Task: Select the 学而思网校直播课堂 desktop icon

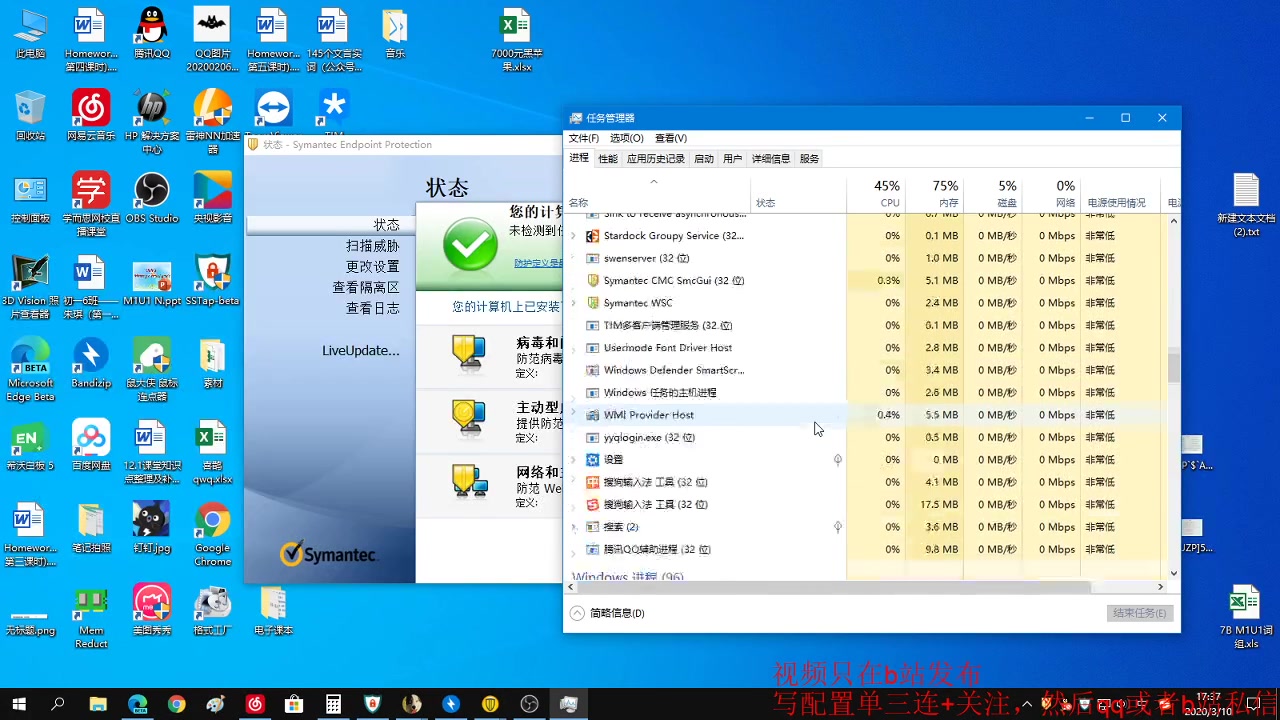Action: pyautogui.click(x=91, y=204)
